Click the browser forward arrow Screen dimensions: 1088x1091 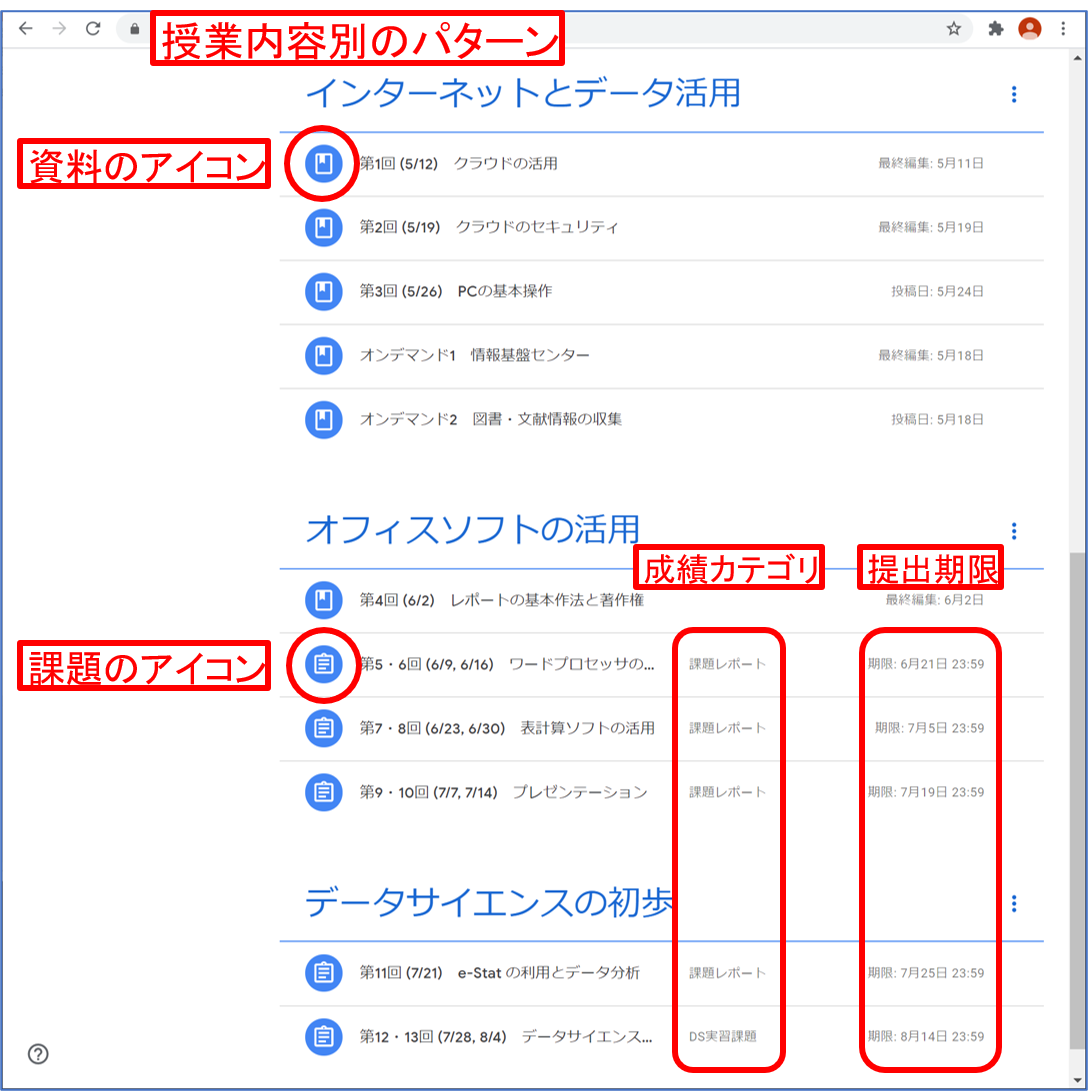(x=59, y=29)
